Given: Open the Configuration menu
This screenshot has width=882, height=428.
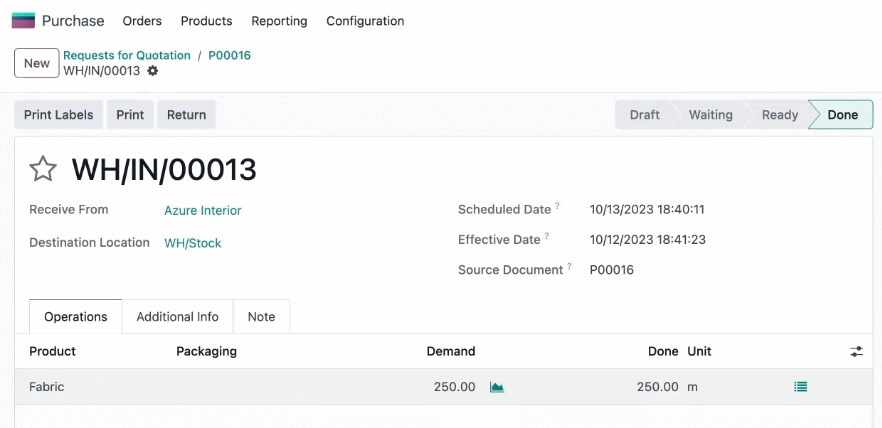Looking at the screenshot, I should [365, 21].
